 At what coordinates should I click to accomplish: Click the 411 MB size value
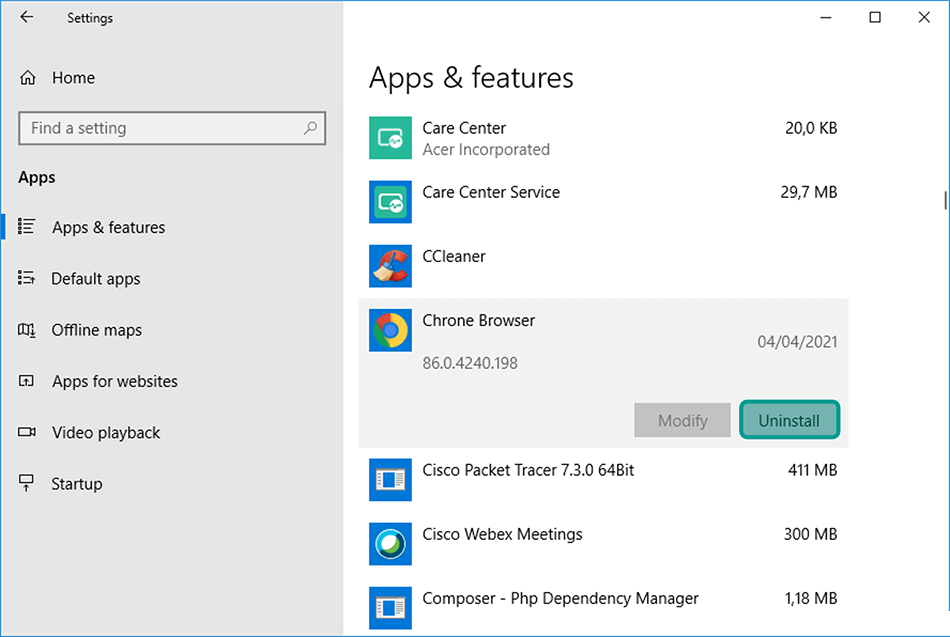click(x=812, y=470)
